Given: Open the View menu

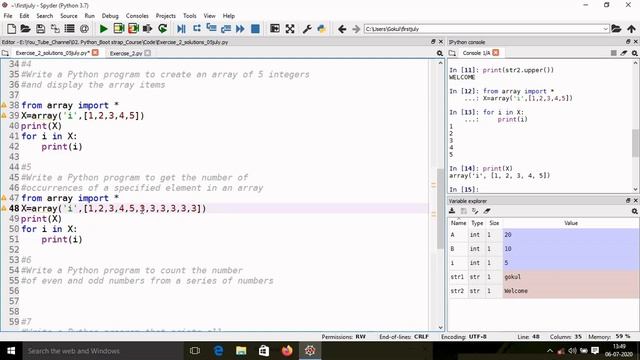Looking at the screenshot, I should [x=209, y=16].
